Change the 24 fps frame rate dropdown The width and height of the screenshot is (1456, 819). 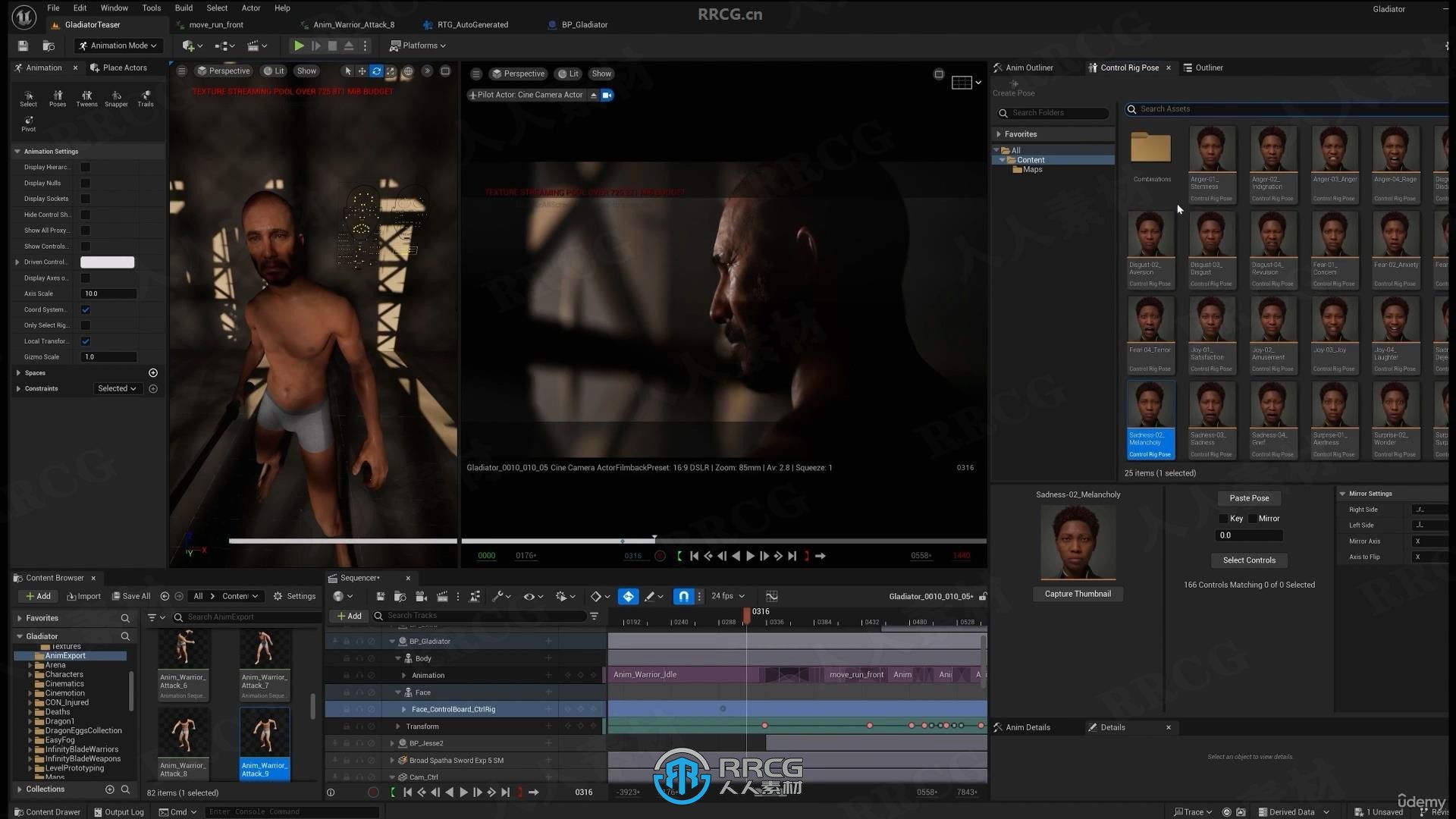728,597
